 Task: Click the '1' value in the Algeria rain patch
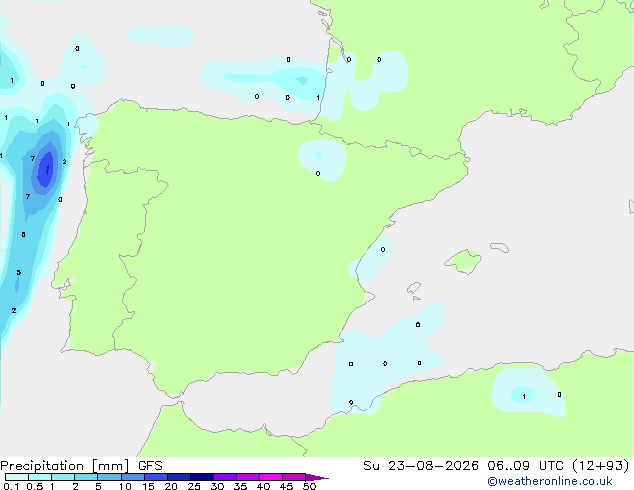pos(524,397)
